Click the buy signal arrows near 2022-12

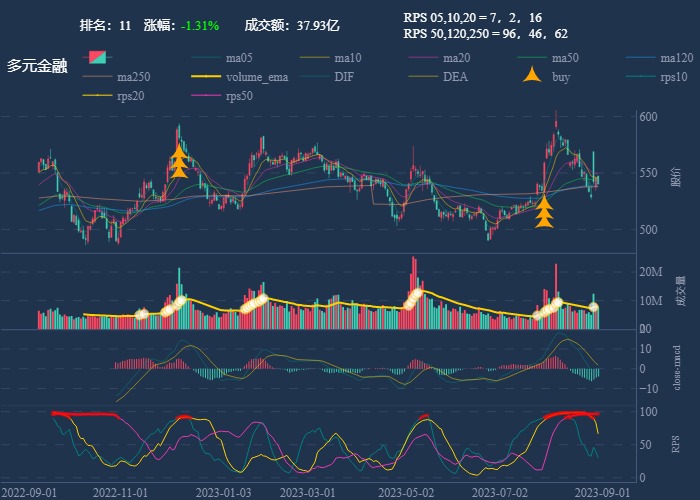(179, 162)
